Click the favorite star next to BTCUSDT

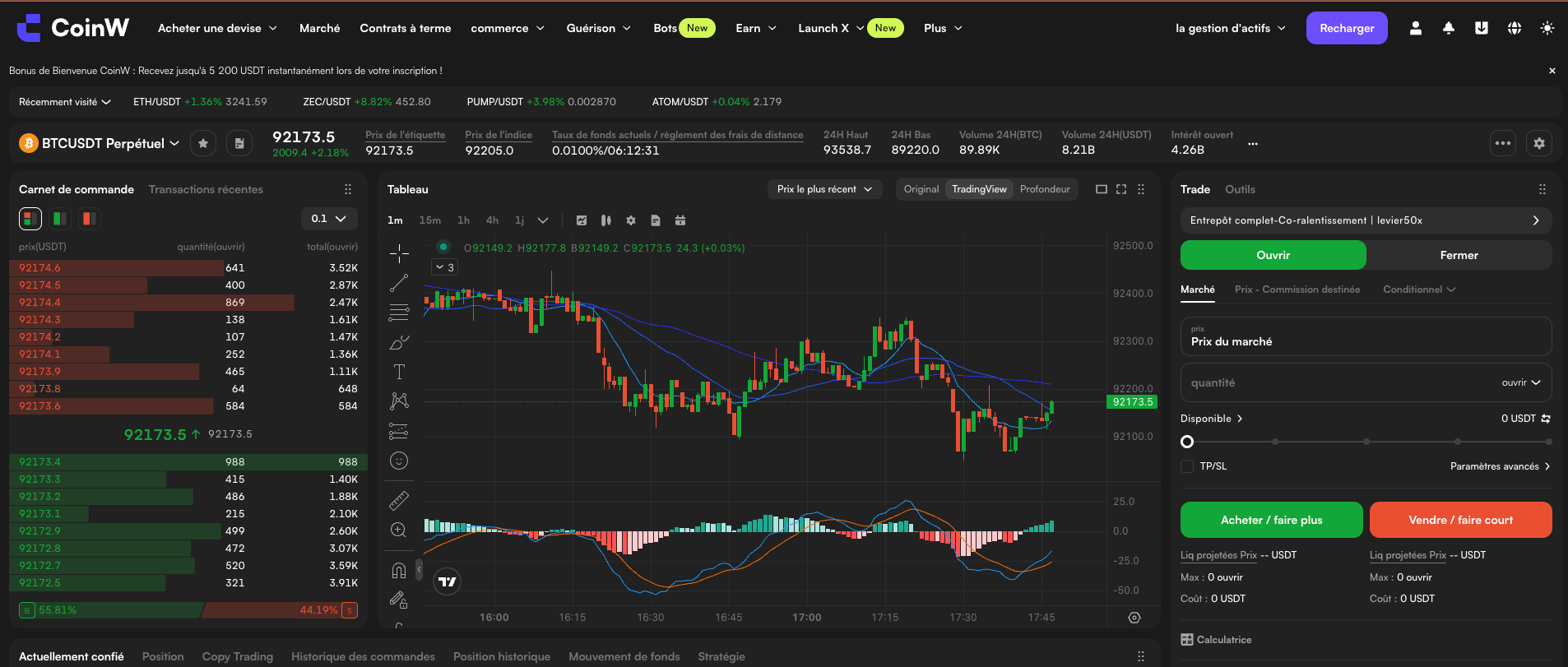[203, 143]
